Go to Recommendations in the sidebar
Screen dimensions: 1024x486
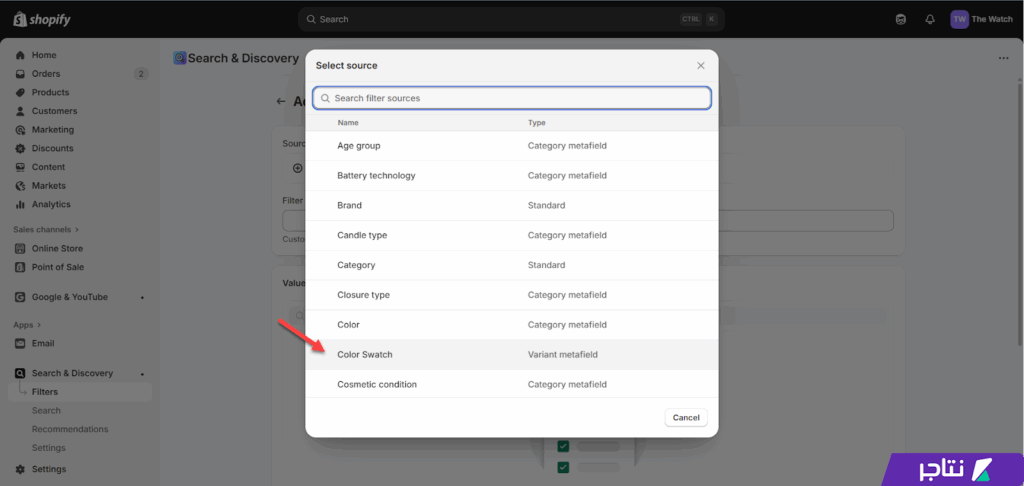pos(70,429)
